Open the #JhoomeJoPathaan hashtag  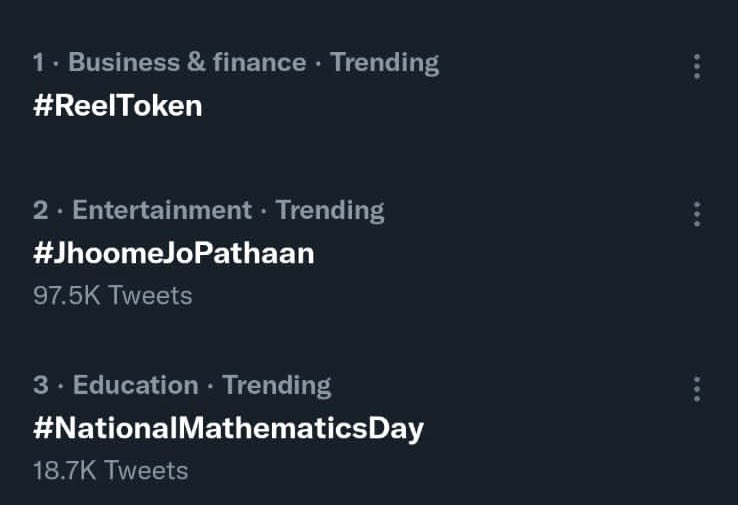click(174, 253)
